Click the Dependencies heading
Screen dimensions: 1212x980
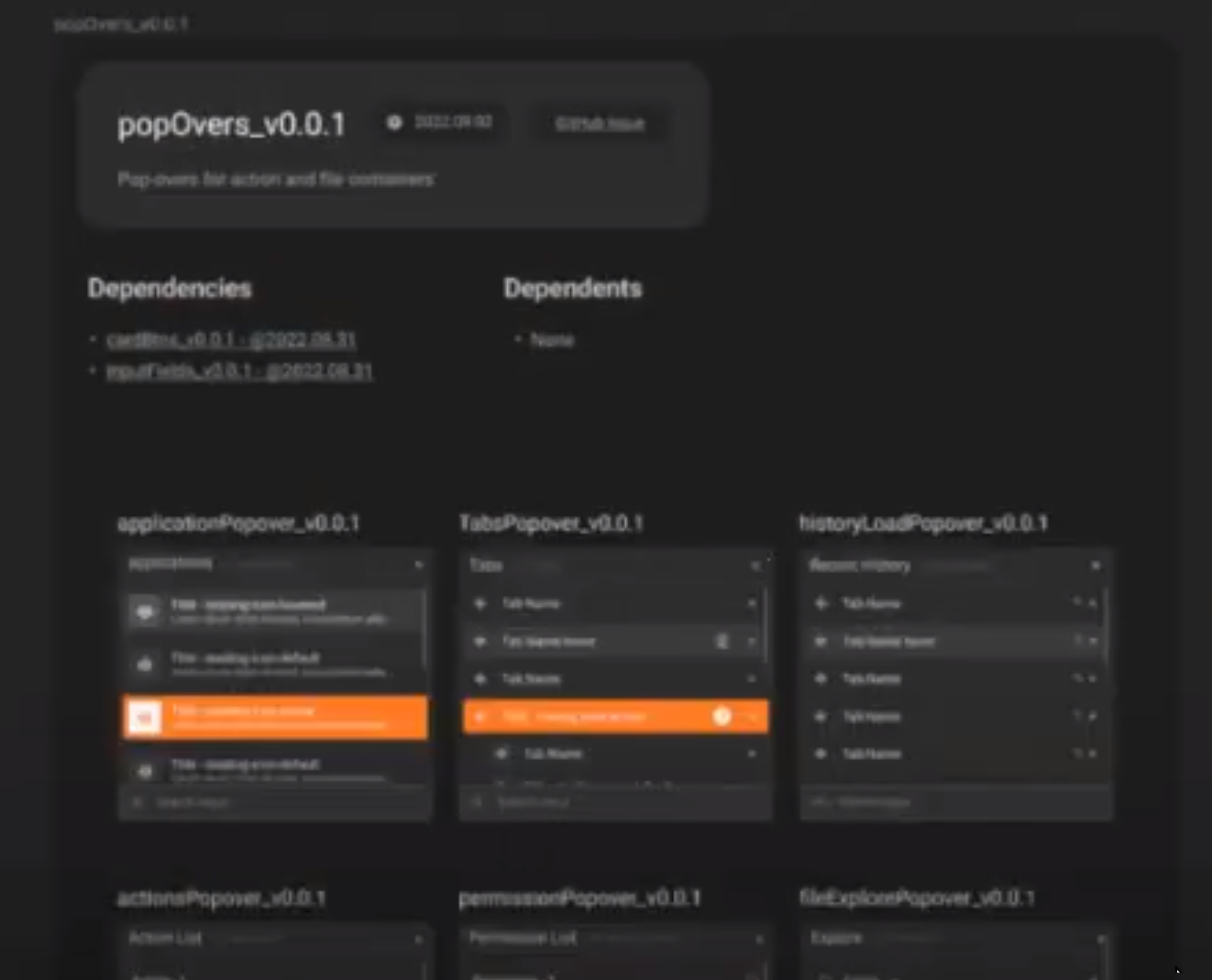point(170,288)
